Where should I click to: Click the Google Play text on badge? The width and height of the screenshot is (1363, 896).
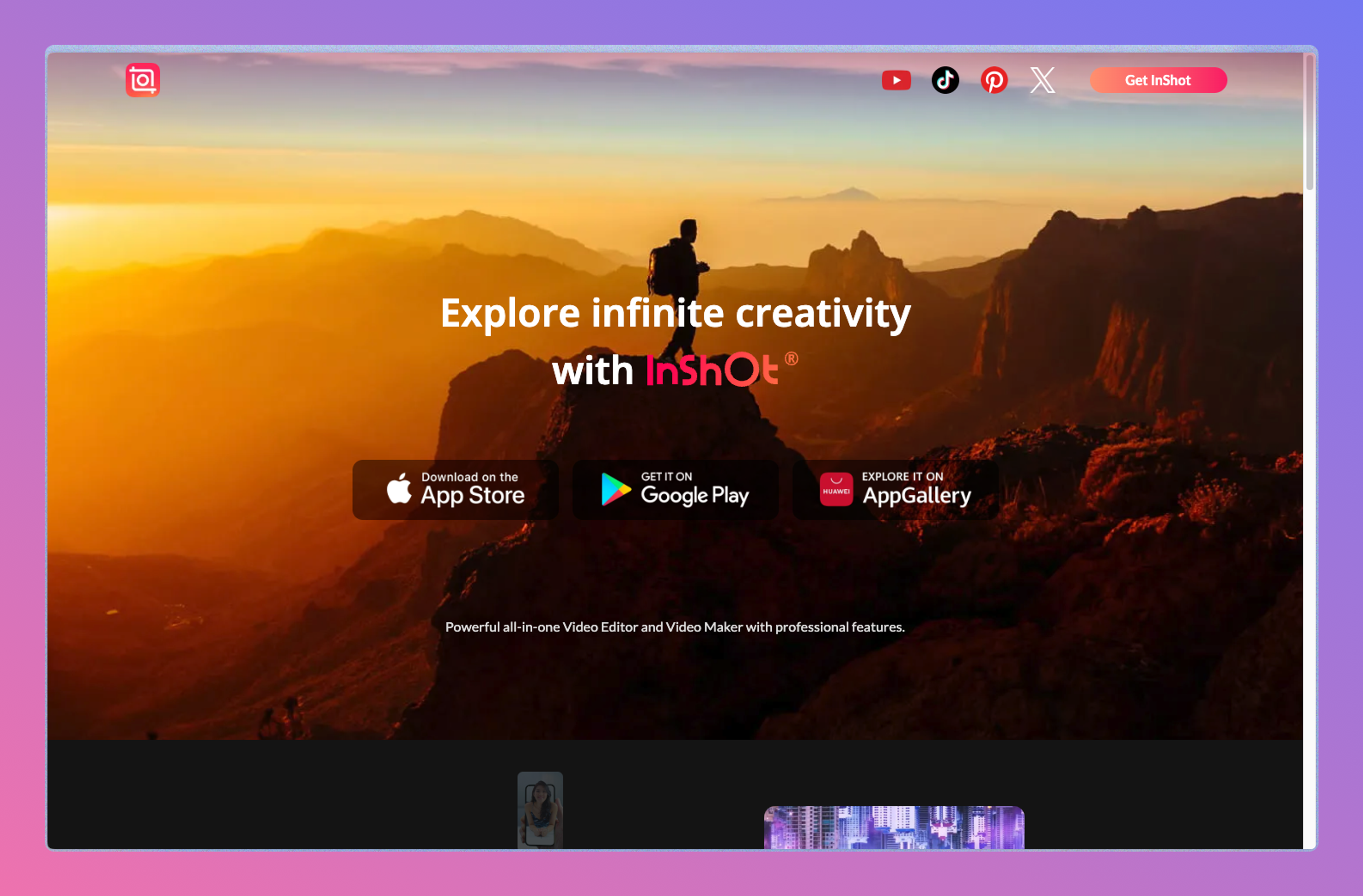pos(694,495)
